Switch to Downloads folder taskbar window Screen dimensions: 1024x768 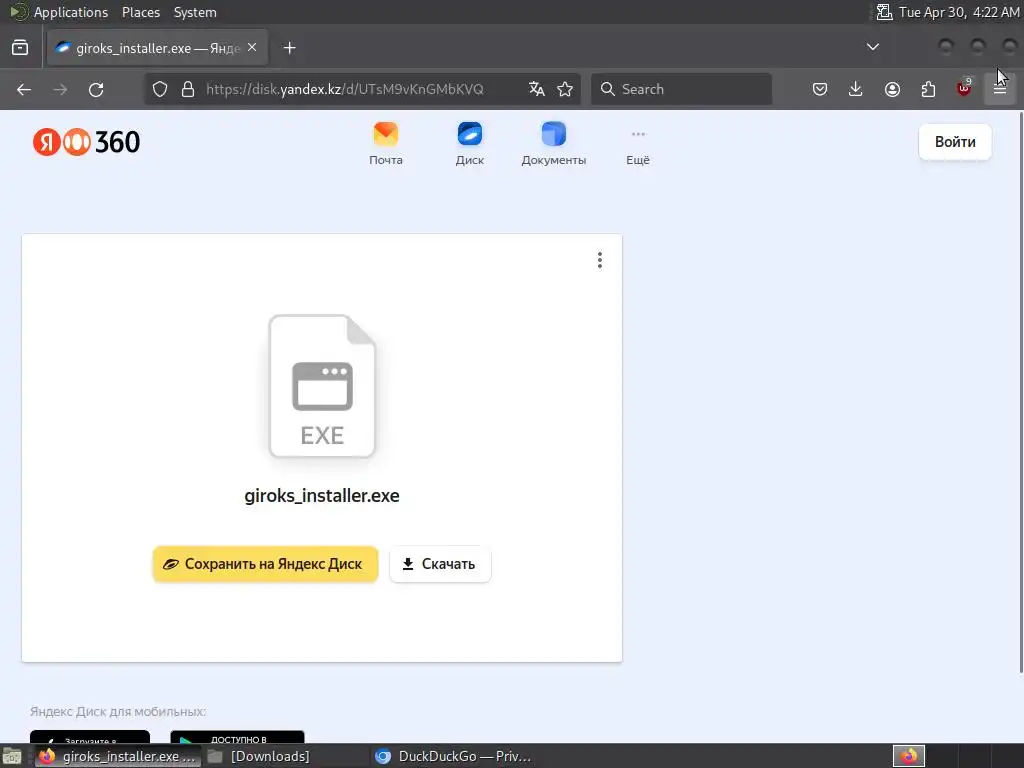point(260,756)
